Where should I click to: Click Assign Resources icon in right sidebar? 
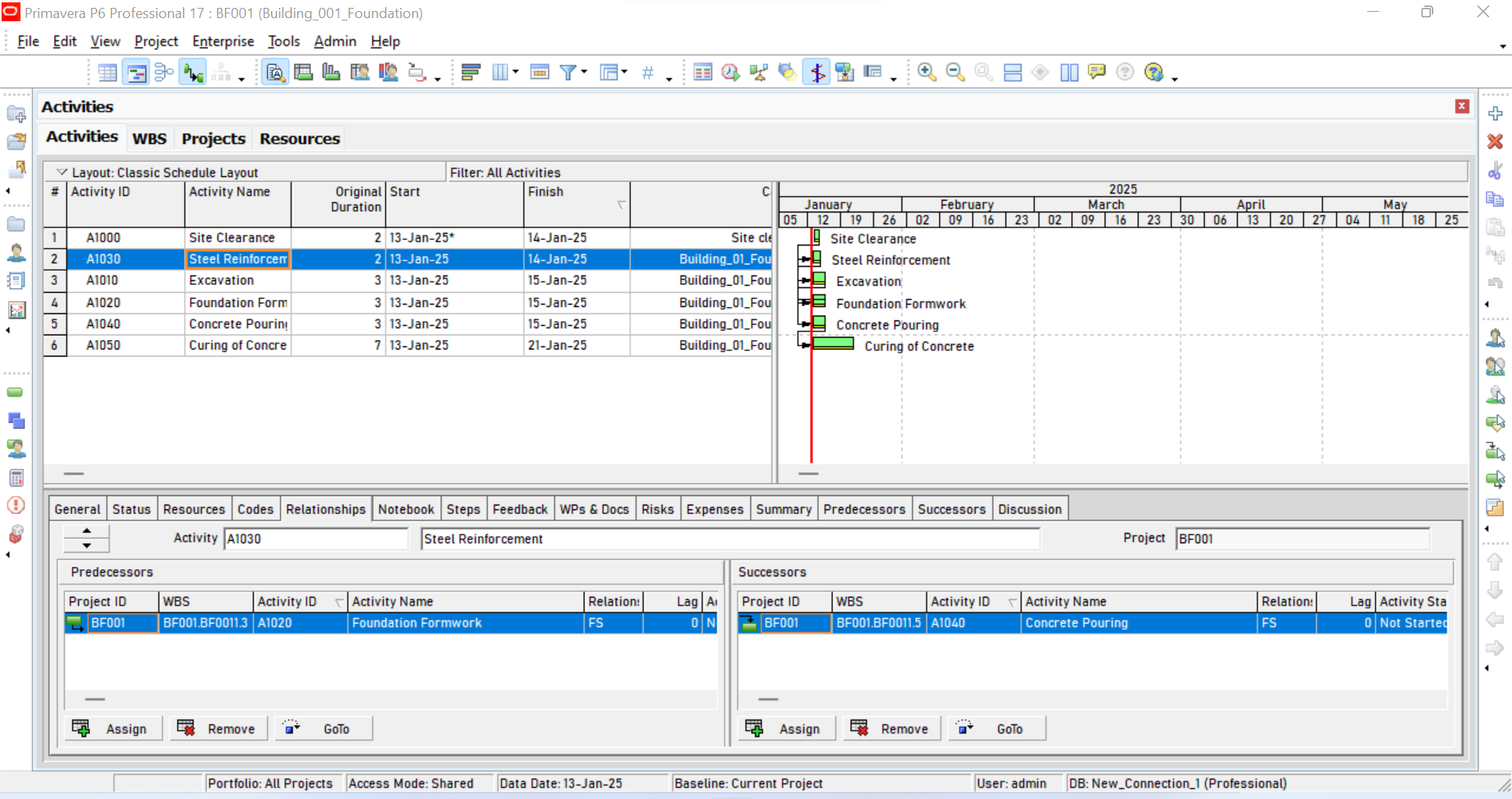(1495, 338)
